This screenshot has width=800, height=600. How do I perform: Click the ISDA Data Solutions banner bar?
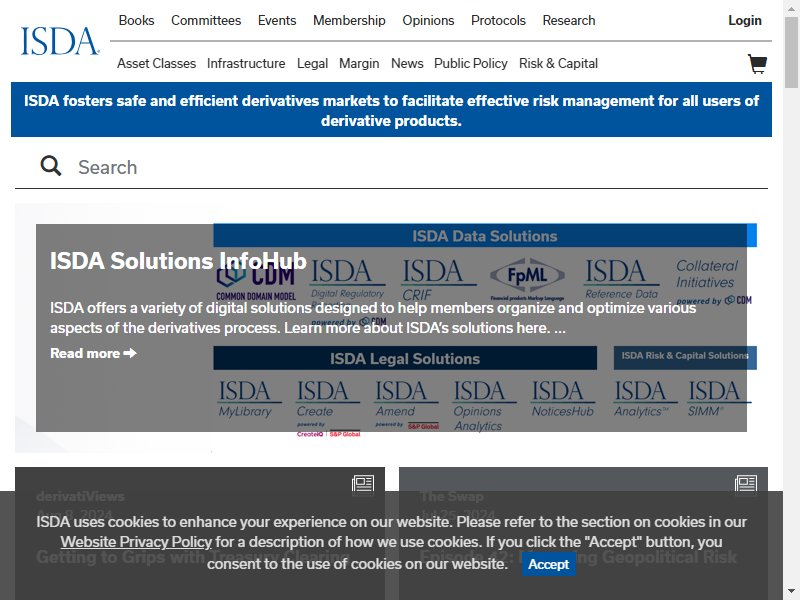(485, 235)
